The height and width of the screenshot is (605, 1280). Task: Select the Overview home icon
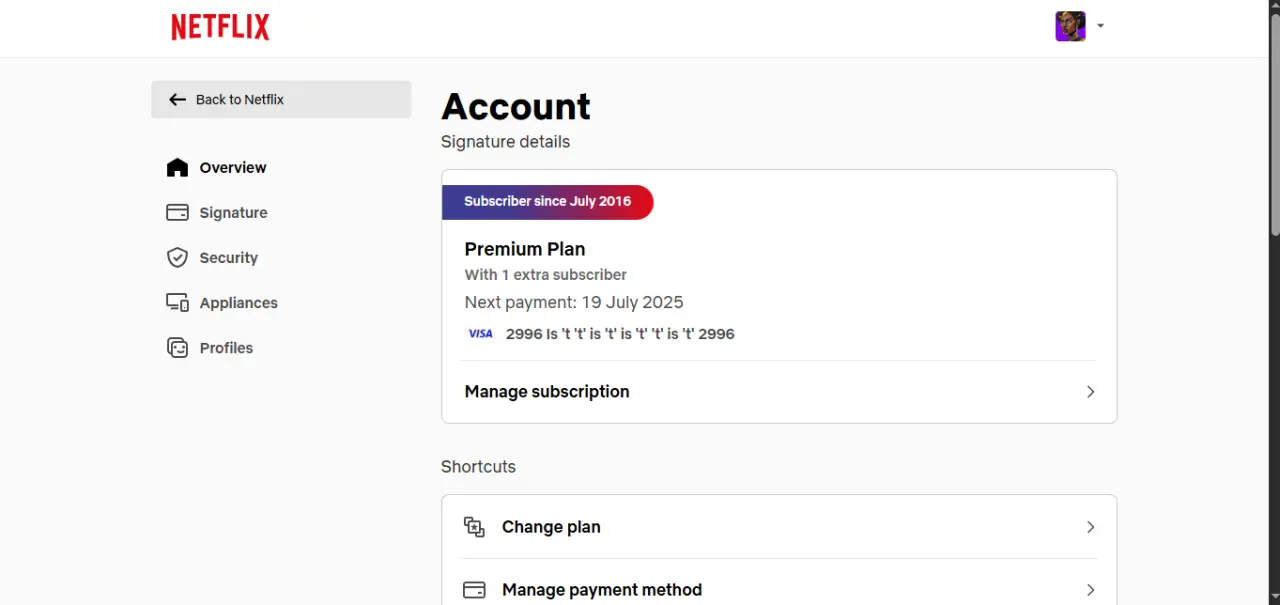[x=177, y=167]
